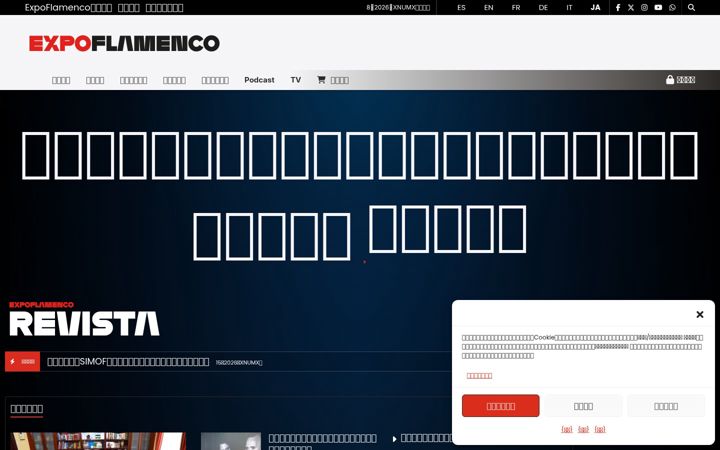Visit the Instagram profile icon
Image resolution: width=720 pixels, height=450 pixels.
[x=644, y=7]
